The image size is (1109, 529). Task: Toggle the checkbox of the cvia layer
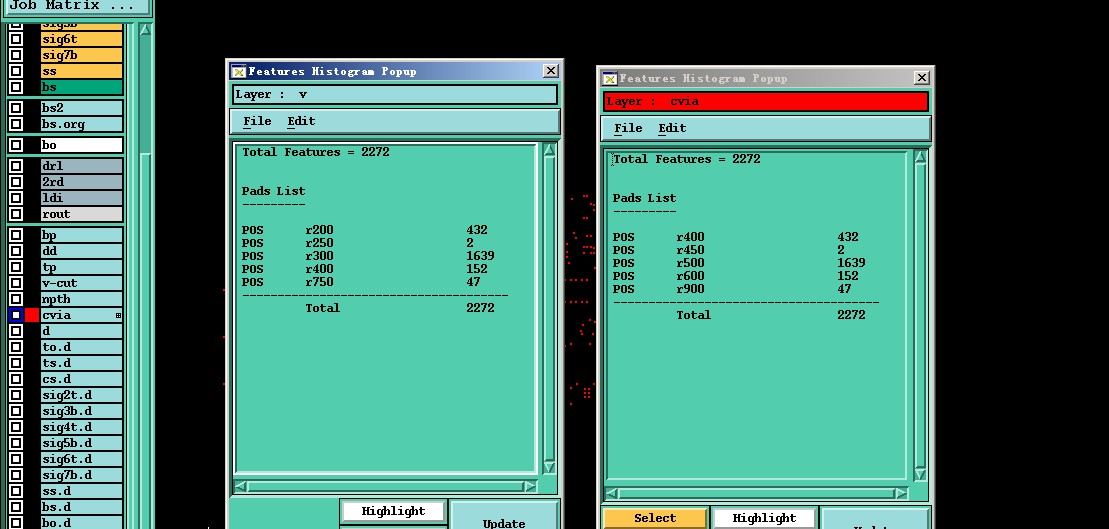click(x=16, y=315)
